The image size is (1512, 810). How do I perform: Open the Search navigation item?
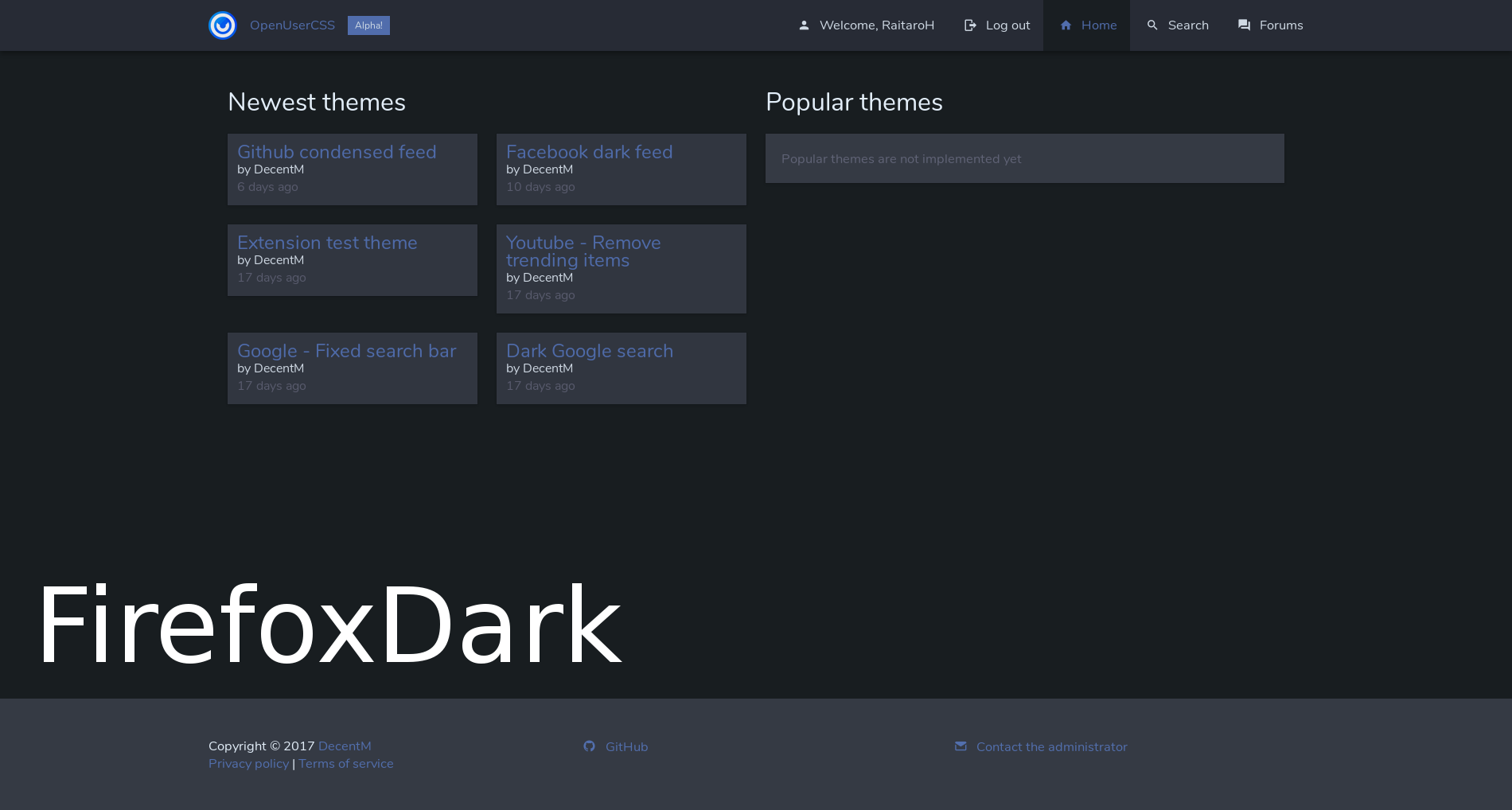tap(1177, 25)
